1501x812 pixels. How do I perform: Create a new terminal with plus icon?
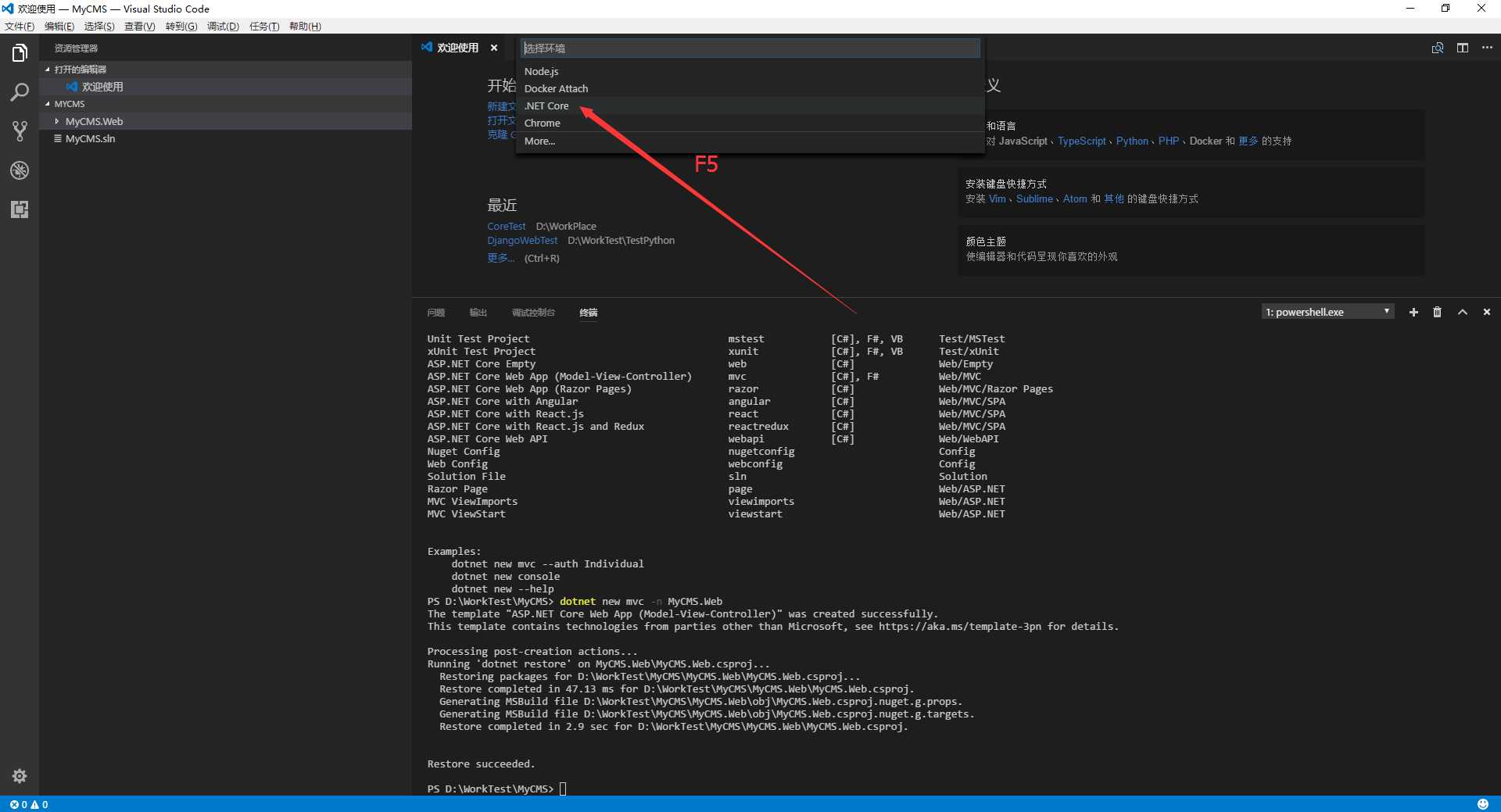[1413, 312]
